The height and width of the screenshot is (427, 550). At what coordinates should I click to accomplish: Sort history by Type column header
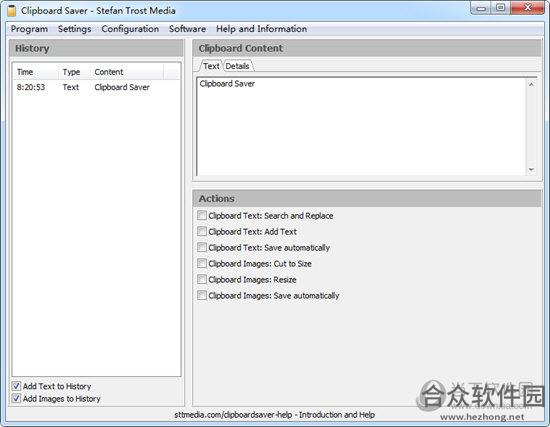pyautogui.click(x=74, y=72)
